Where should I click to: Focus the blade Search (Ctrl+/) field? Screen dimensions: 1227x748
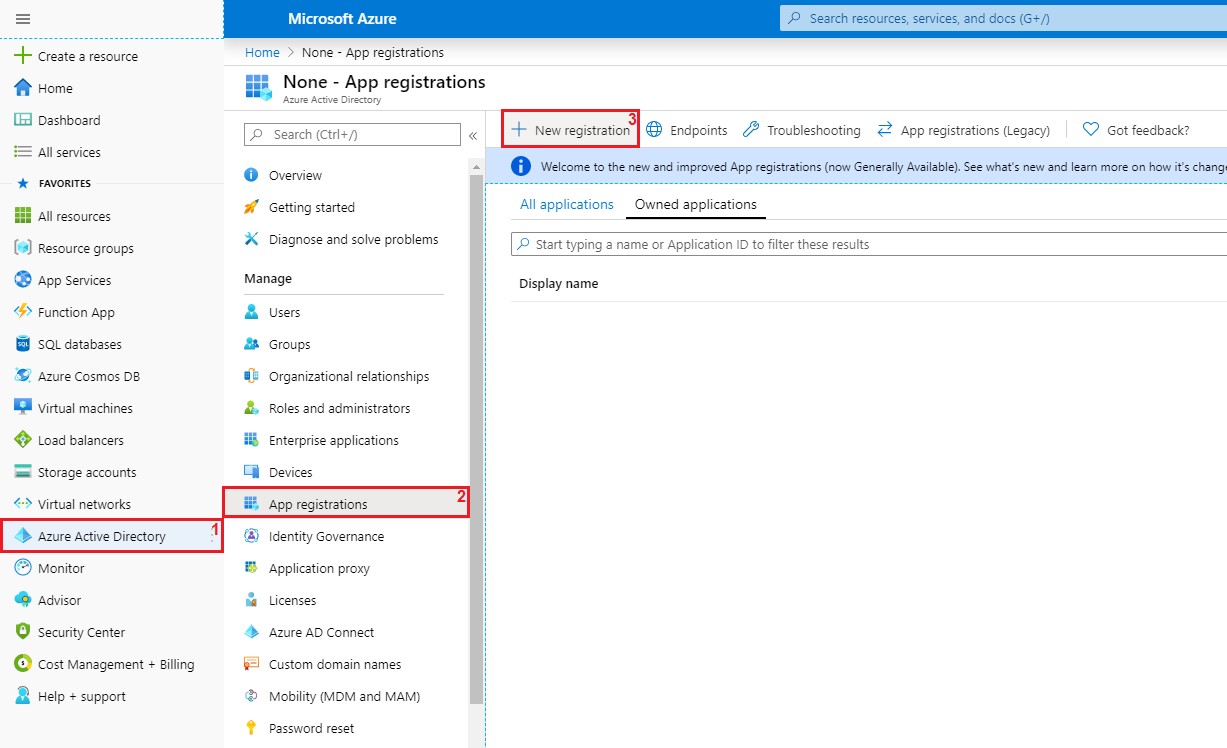click(x=352, y=134)
